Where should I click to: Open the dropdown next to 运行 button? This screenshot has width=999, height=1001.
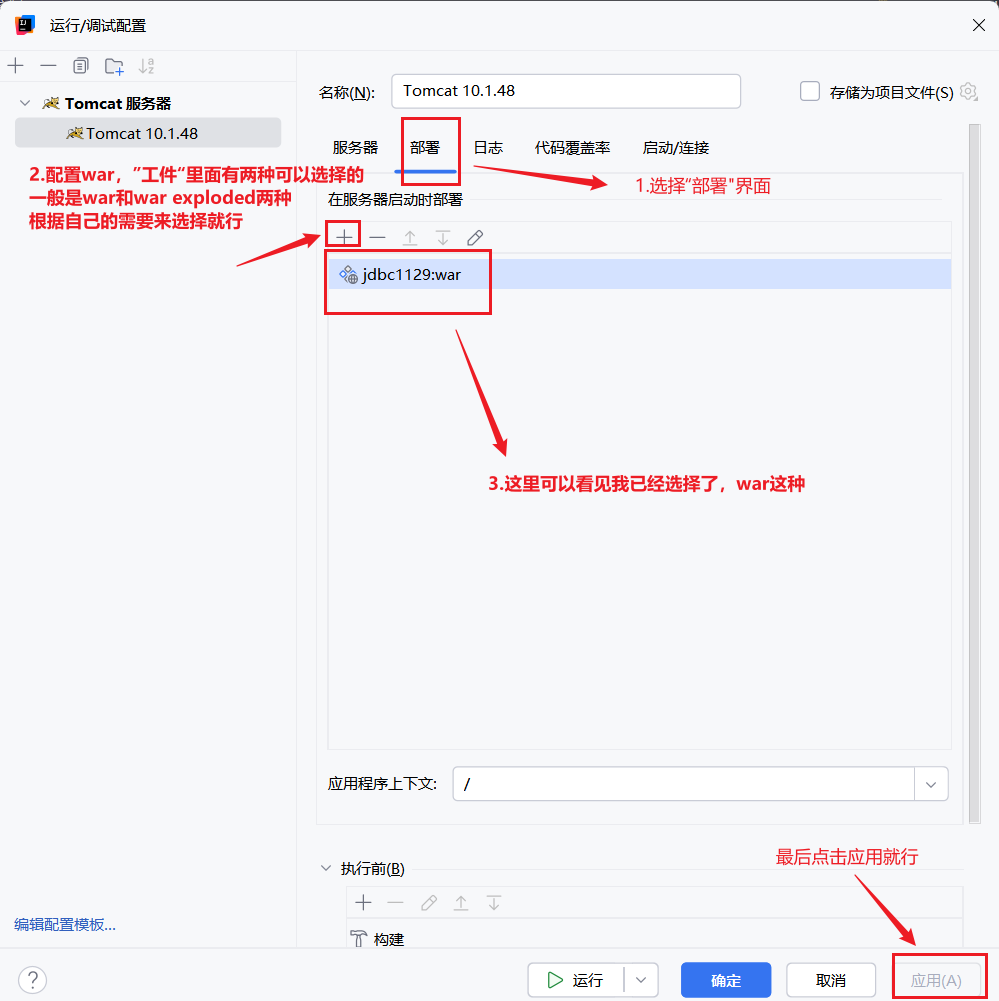[642, 980]
